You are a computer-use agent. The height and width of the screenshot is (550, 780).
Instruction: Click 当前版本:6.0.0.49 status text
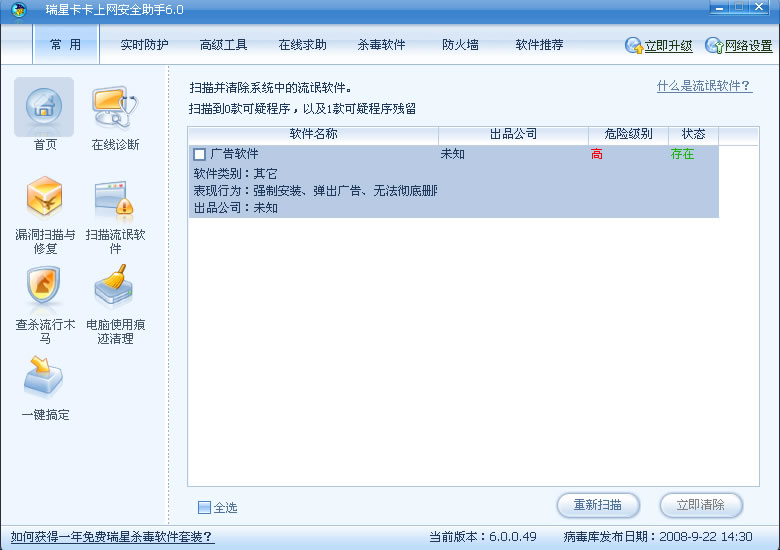[483, 537]
